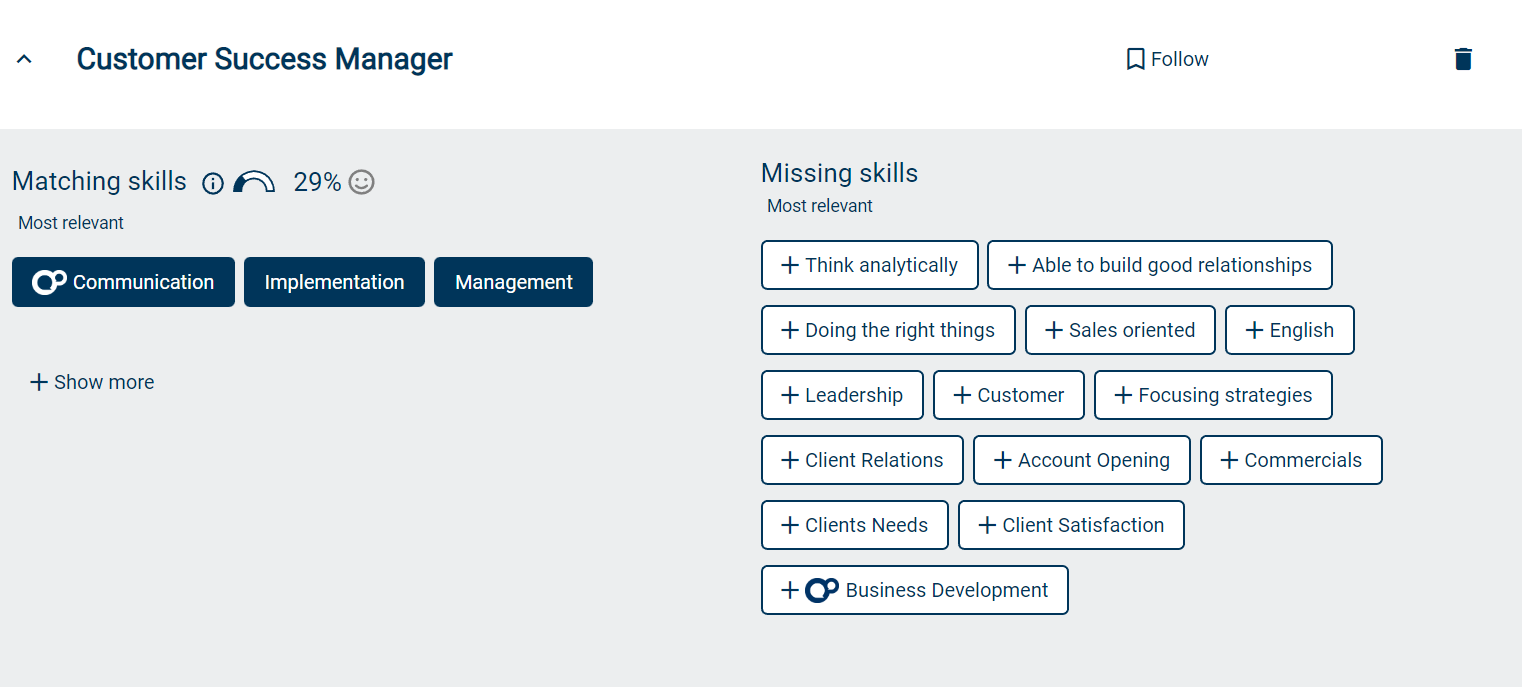Screen dimensions: 1522x687
Task: Select the Implementation matching skill
Action: (334, 282)
